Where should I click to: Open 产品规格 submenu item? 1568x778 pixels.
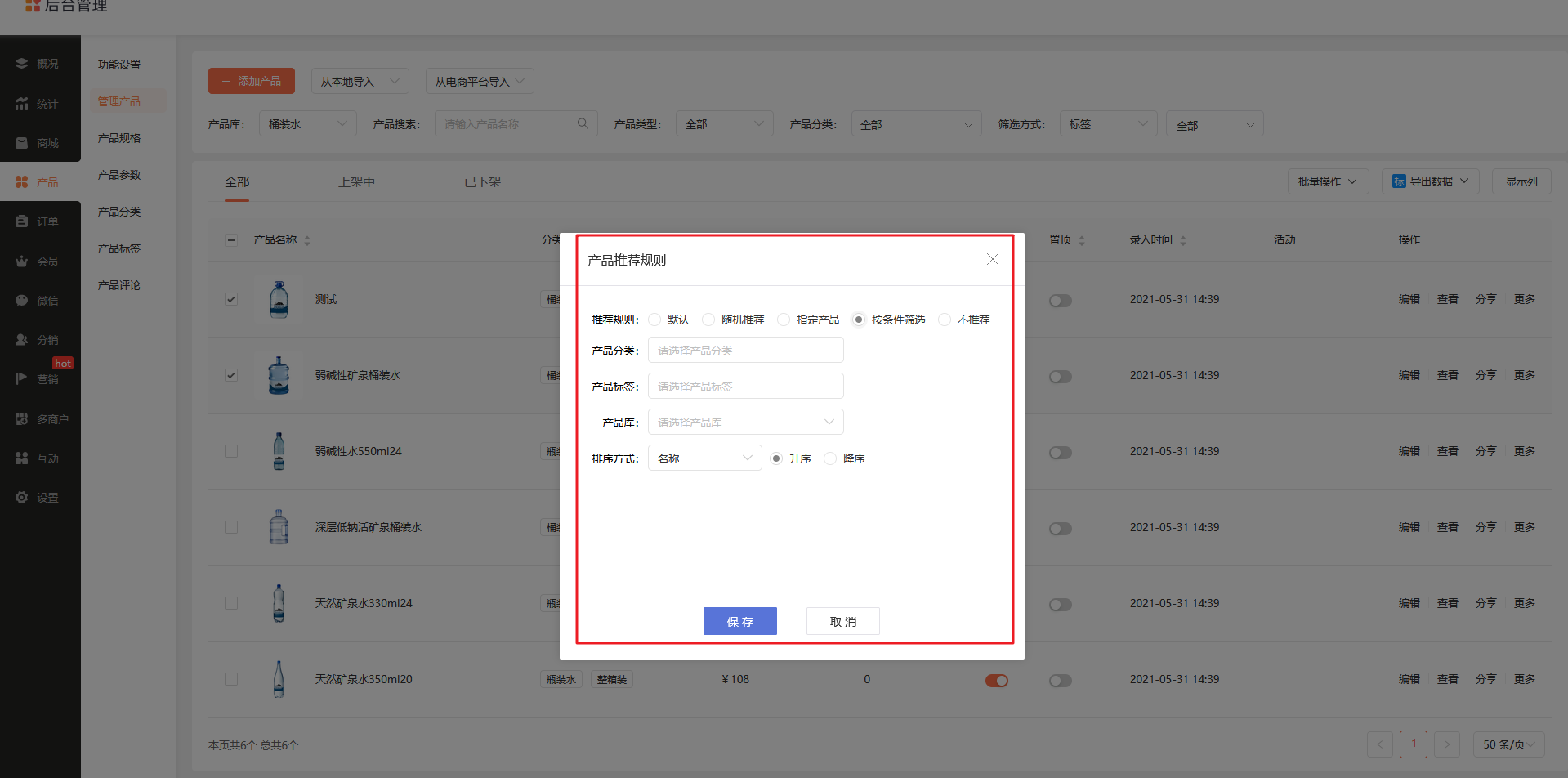[x=119, y=138]
